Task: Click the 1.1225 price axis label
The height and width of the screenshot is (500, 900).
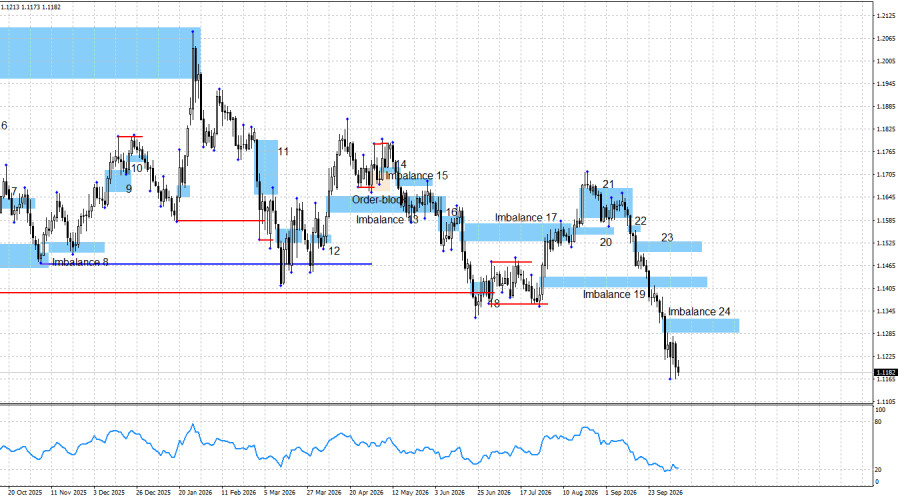Action: pos(886,356)
